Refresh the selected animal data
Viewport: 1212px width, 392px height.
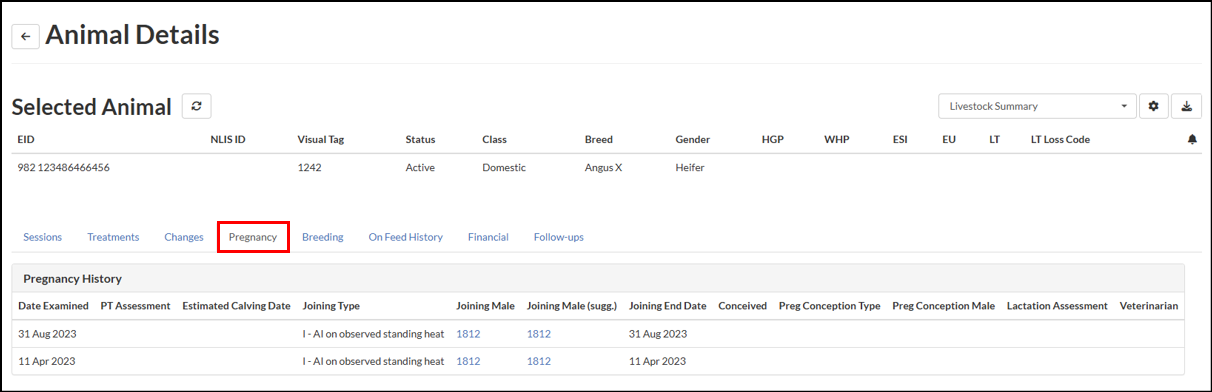click(197, 106)
